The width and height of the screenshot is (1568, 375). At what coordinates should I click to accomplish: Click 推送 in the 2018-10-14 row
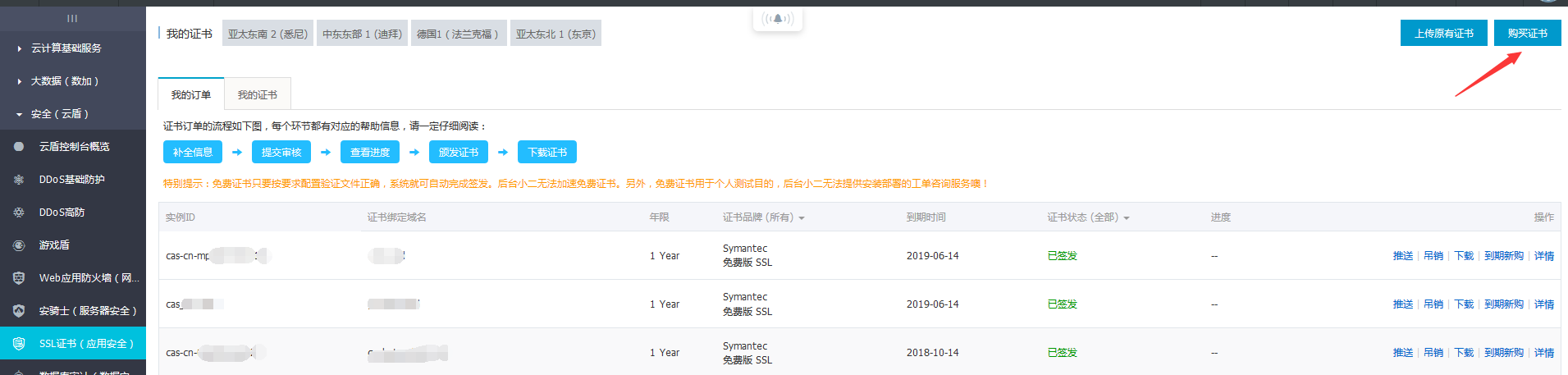(1403, 353)
